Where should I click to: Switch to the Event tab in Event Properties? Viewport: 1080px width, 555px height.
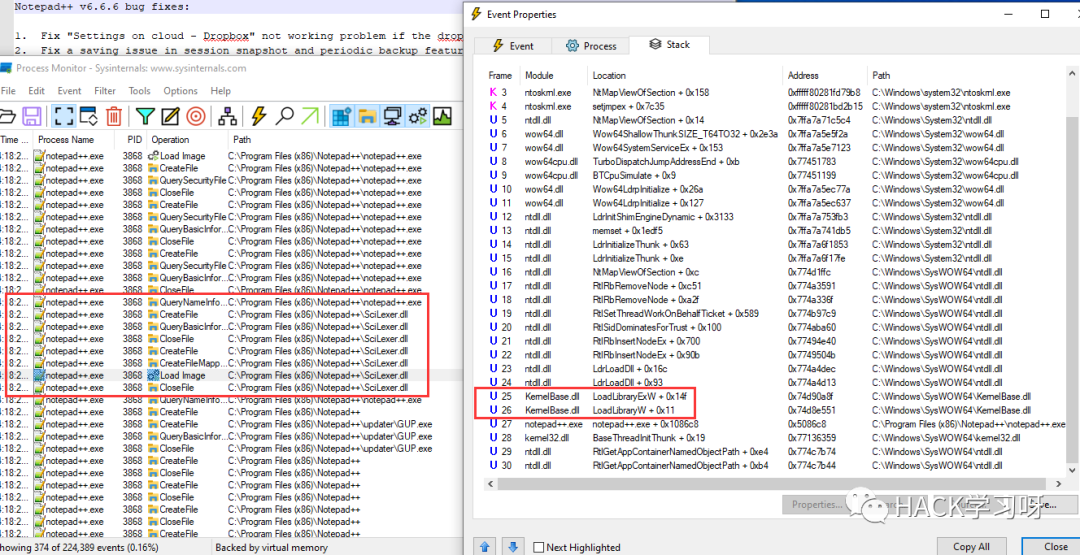pos(513,45)
